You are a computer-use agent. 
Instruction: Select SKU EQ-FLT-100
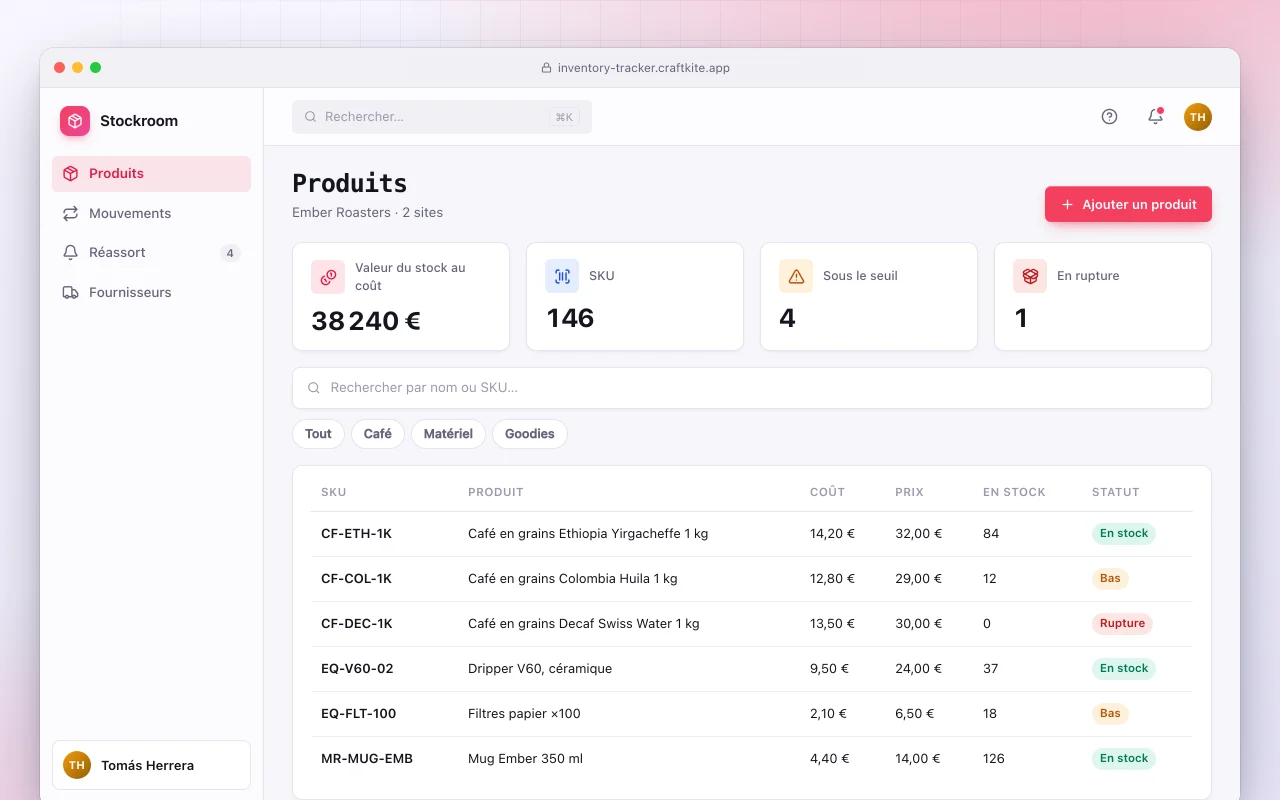pos(359,714)
